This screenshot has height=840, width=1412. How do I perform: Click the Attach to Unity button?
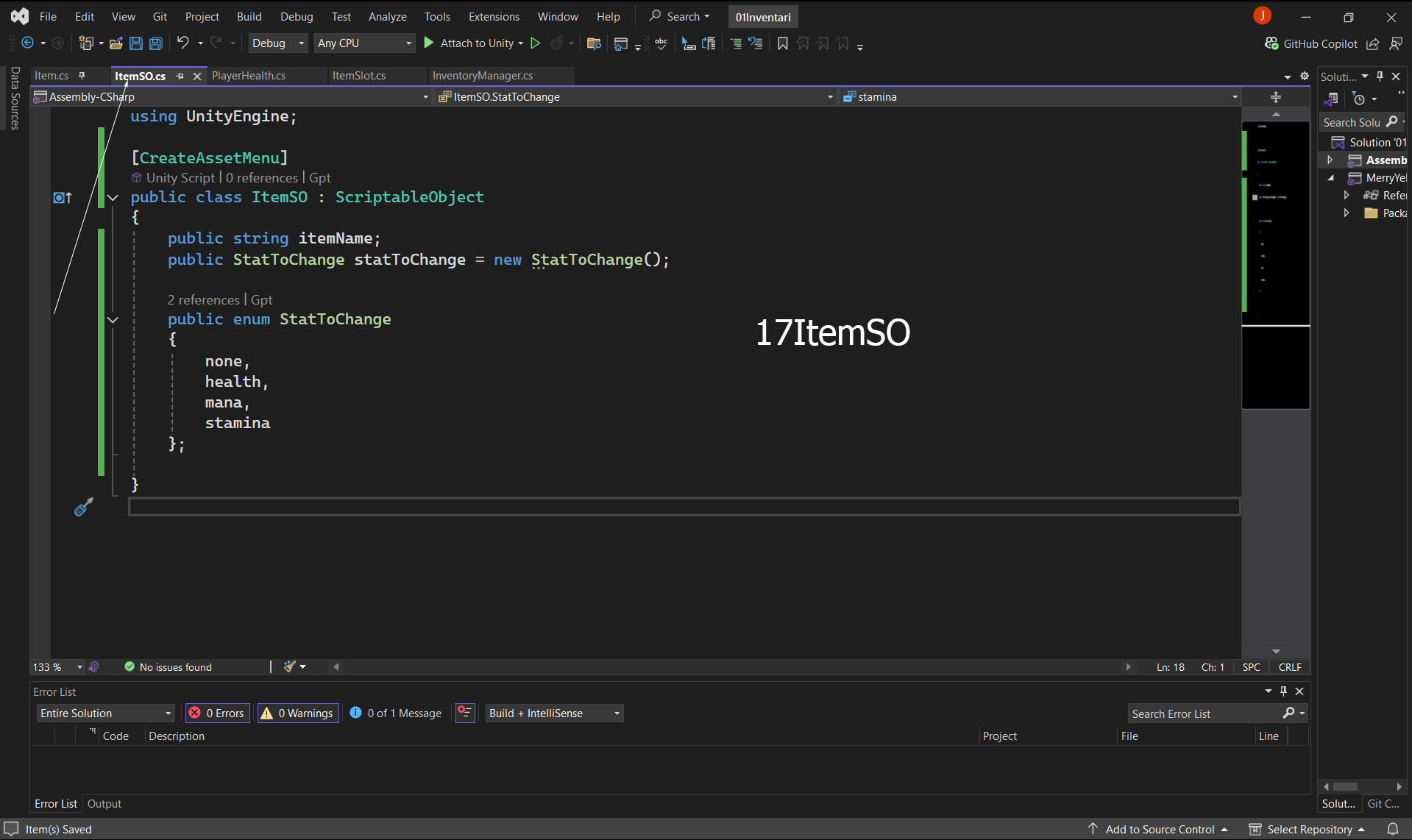[472, 43]
